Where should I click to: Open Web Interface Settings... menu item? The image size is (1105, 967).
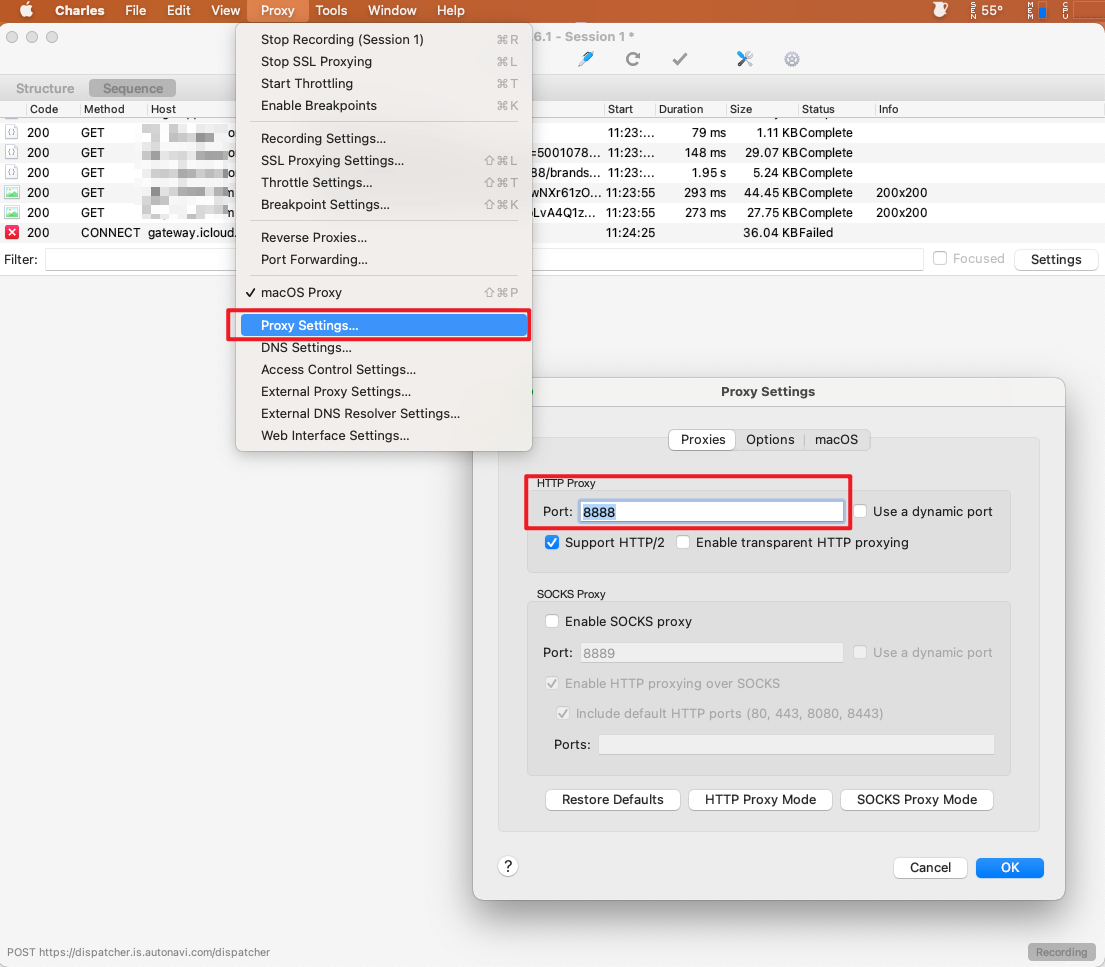coord(383,436)
